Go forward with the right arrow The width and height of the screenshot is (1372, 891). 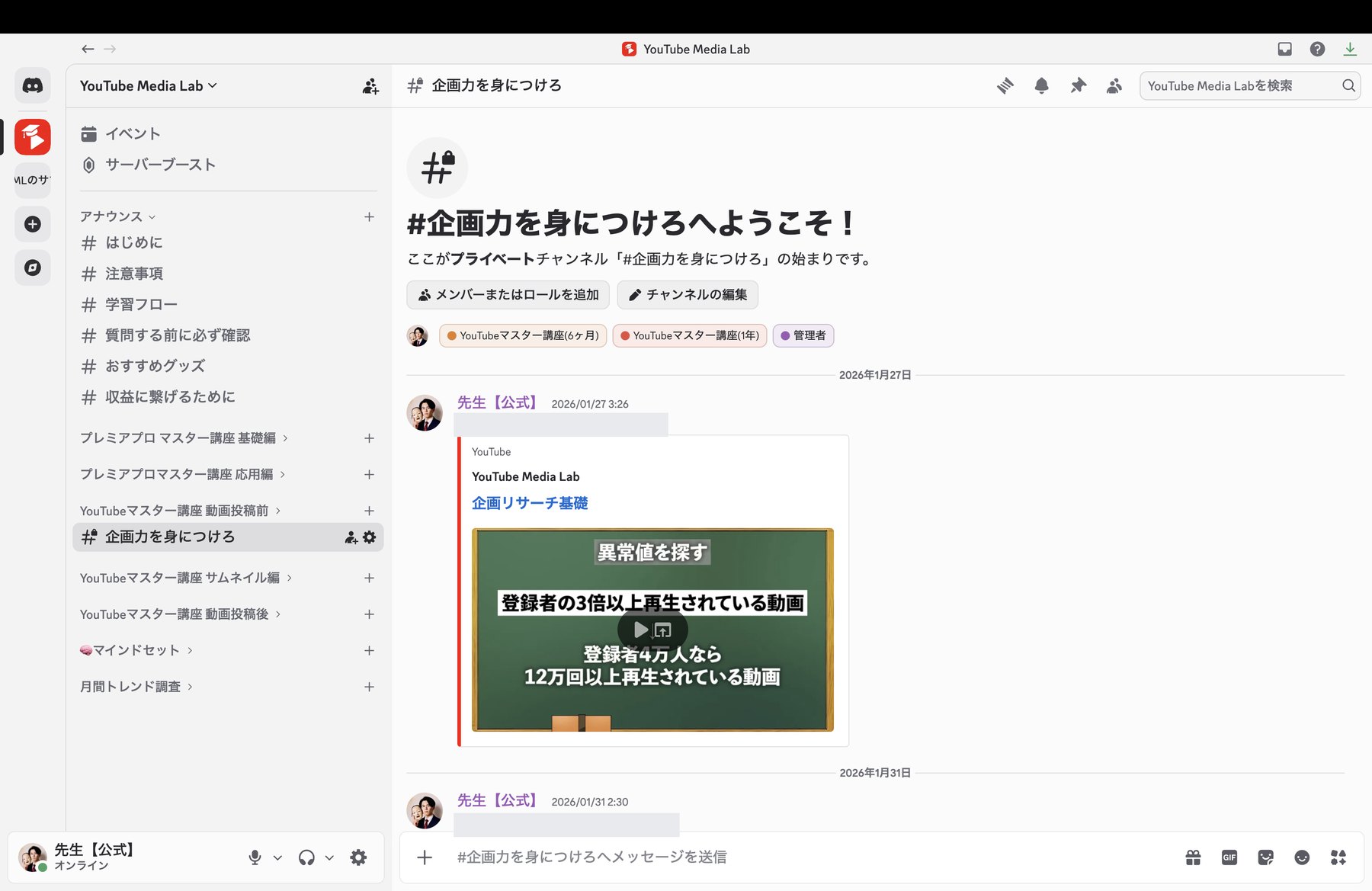[x=110, y=49]
